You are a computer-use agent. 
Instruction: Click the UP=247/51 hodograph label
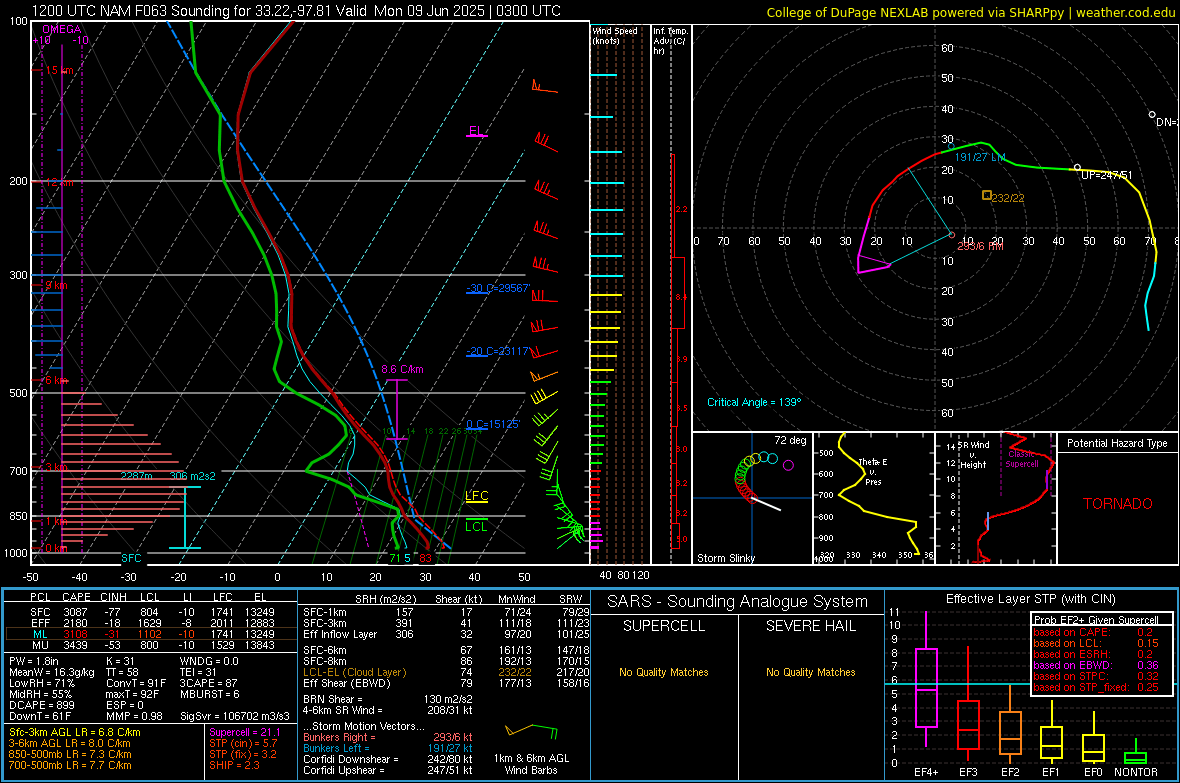pos(1106,175)
